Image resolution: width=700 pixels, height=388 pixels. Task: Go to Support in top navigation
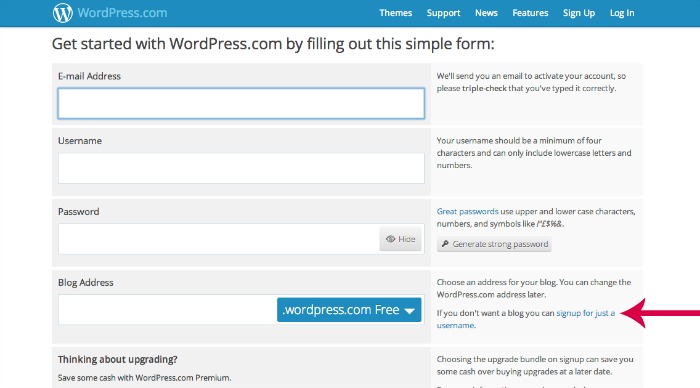(443, 13)
